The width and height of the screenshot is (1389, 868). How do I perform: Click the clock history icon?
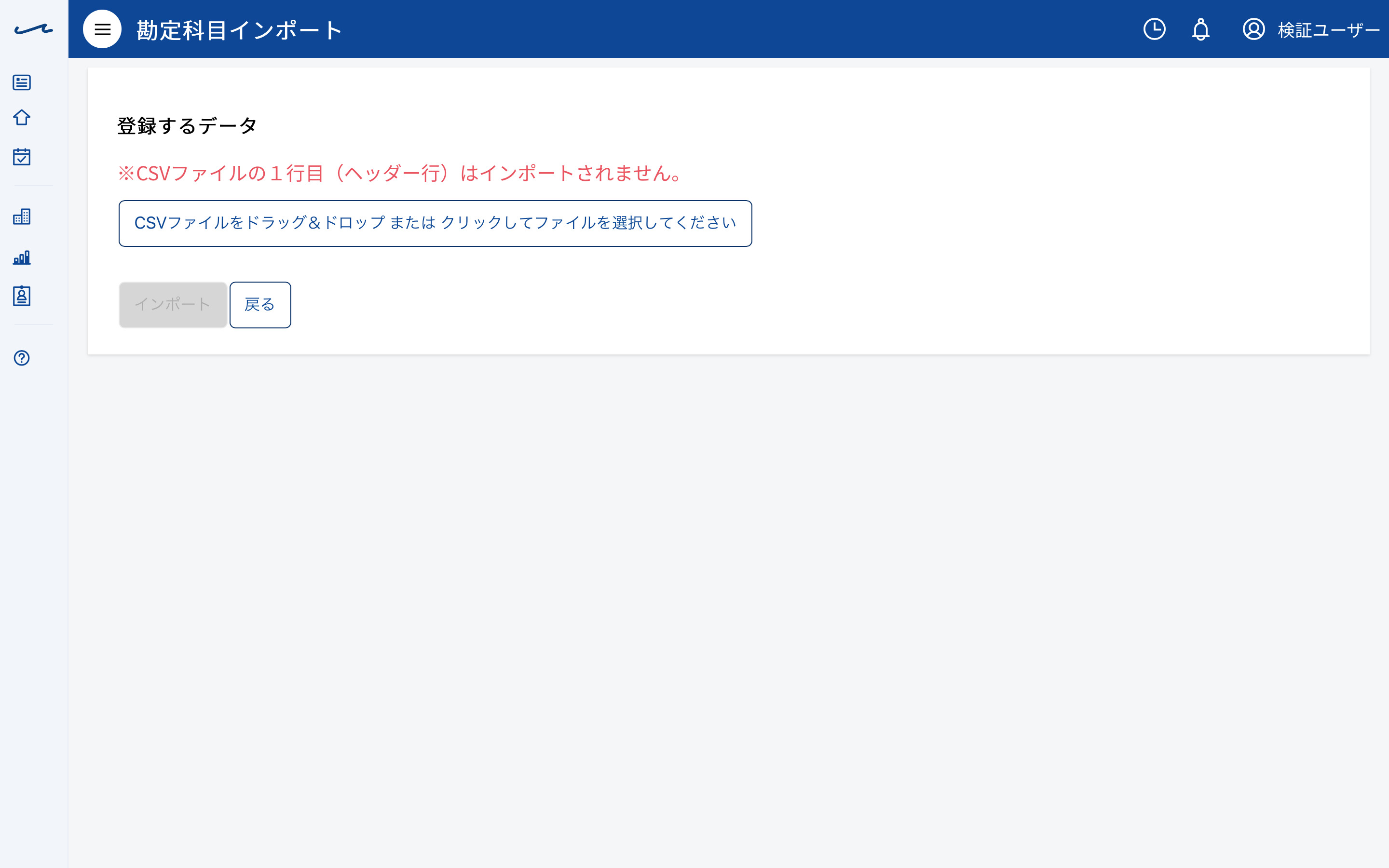coord(1154,29)
